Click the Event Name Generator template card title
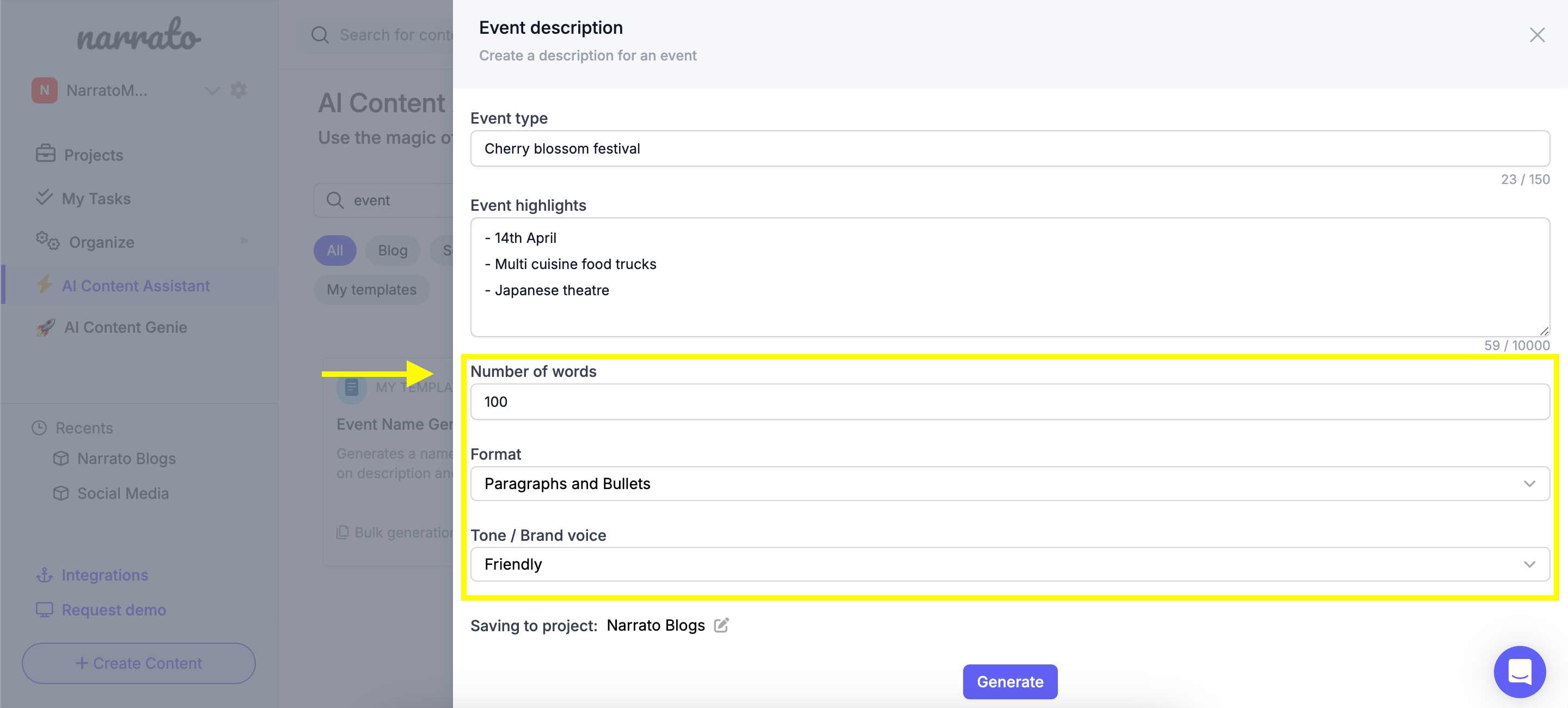The image size is (1568, 708). point(394,424)
